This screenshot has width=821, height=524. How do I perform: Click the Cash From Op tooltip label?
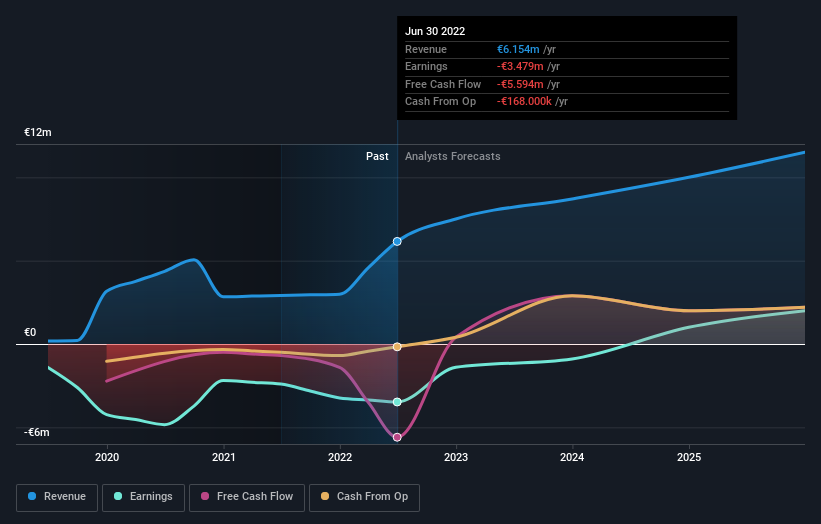pos(440,102)
